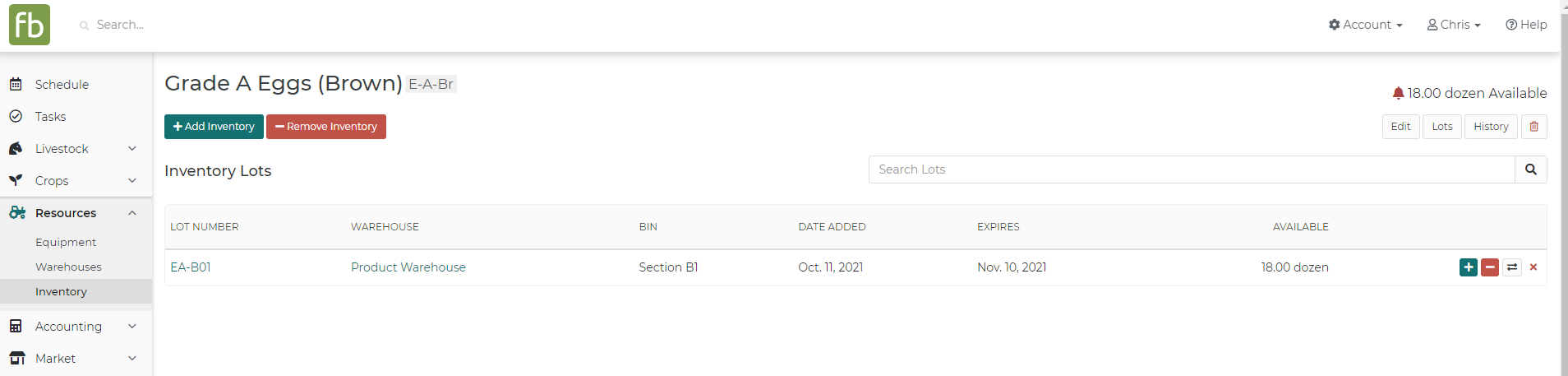Open the Chris user dropdown

(1454, 25)
